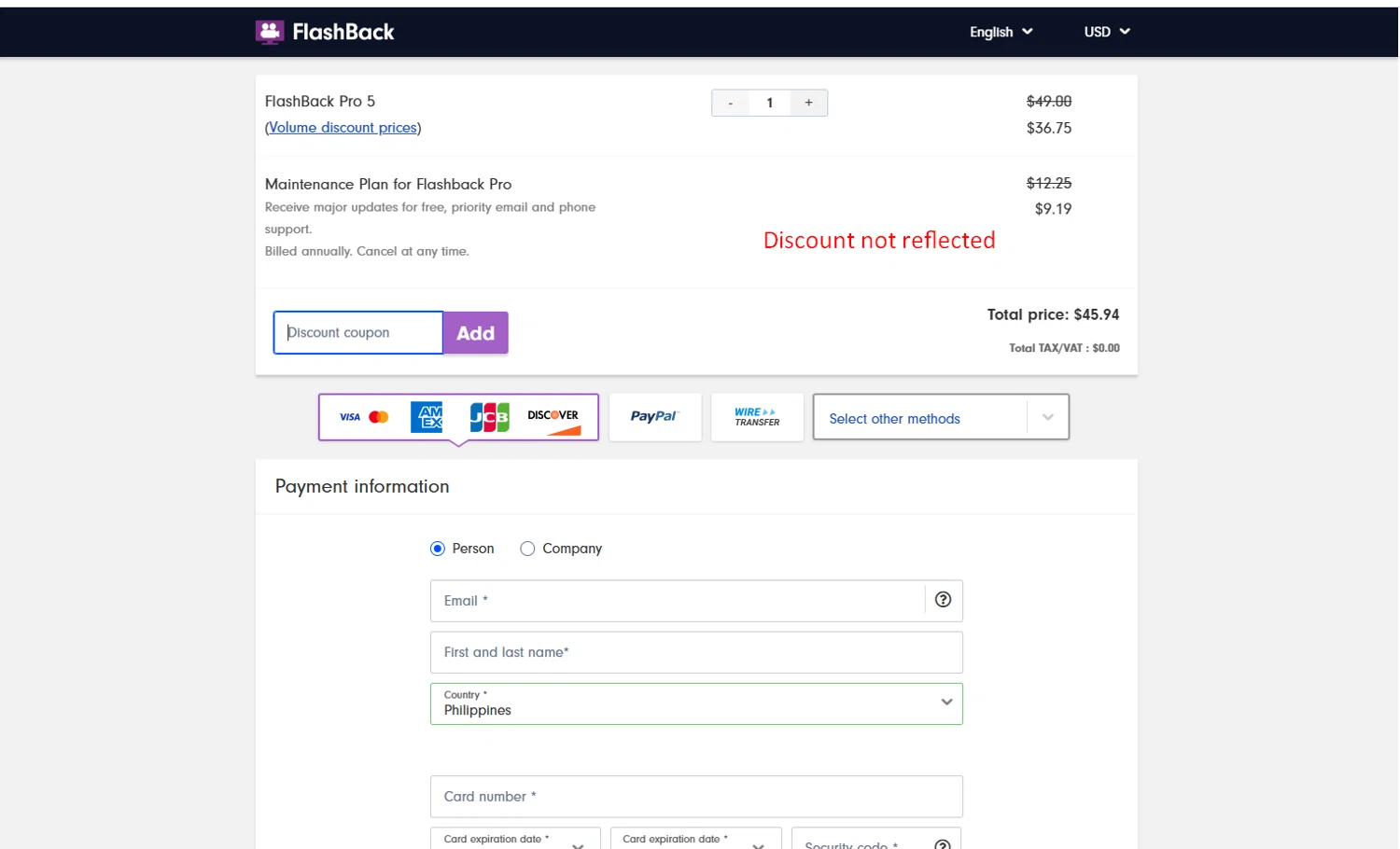The width and height of the screenshot is (1400, 849).
Task: Click the crossed-out $12.25 price
Action: click(x=1049, y=183)
